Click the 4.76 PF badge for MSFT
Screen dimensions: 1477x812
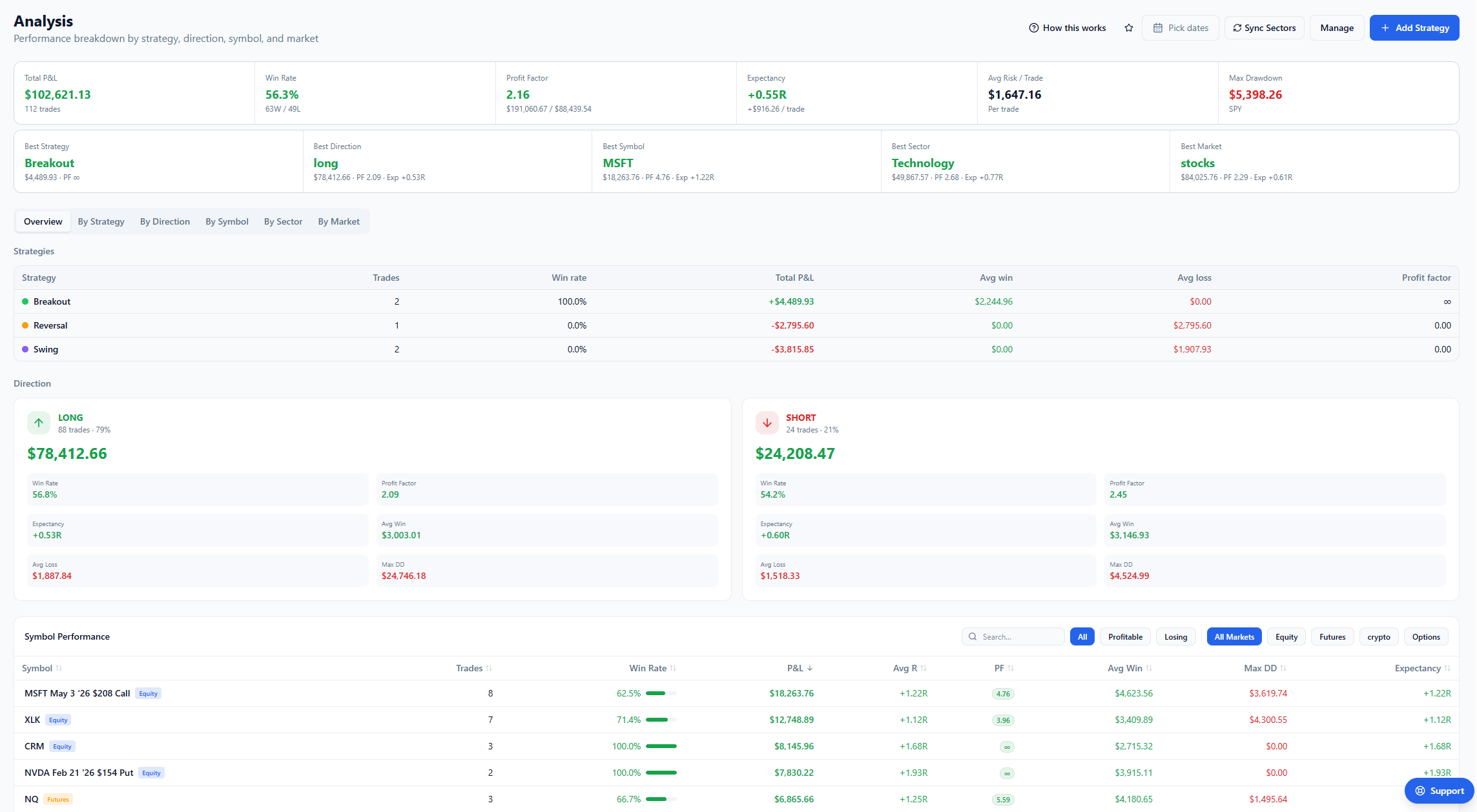1003,694
